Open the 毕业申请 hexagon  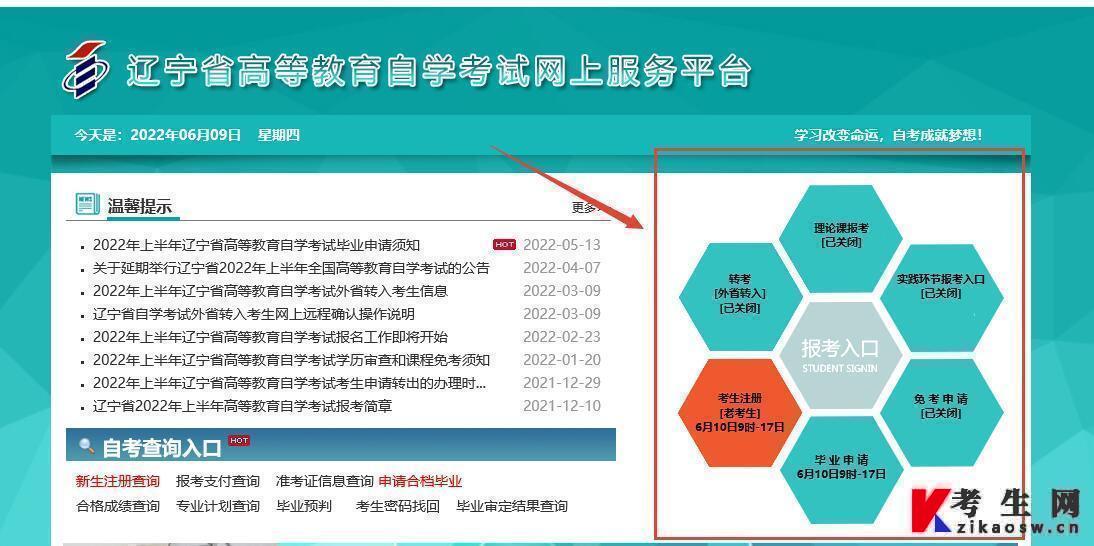click(x=841, y=470)
